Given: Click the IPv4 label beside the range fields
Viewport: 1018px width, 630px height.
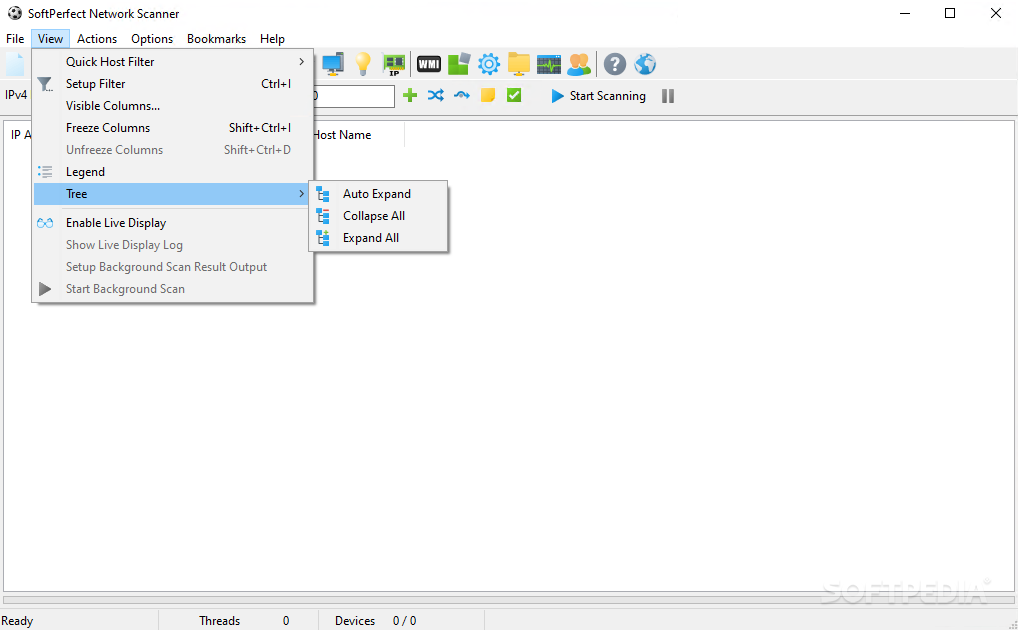Looking at the screenshot, I should pos(16,95).
